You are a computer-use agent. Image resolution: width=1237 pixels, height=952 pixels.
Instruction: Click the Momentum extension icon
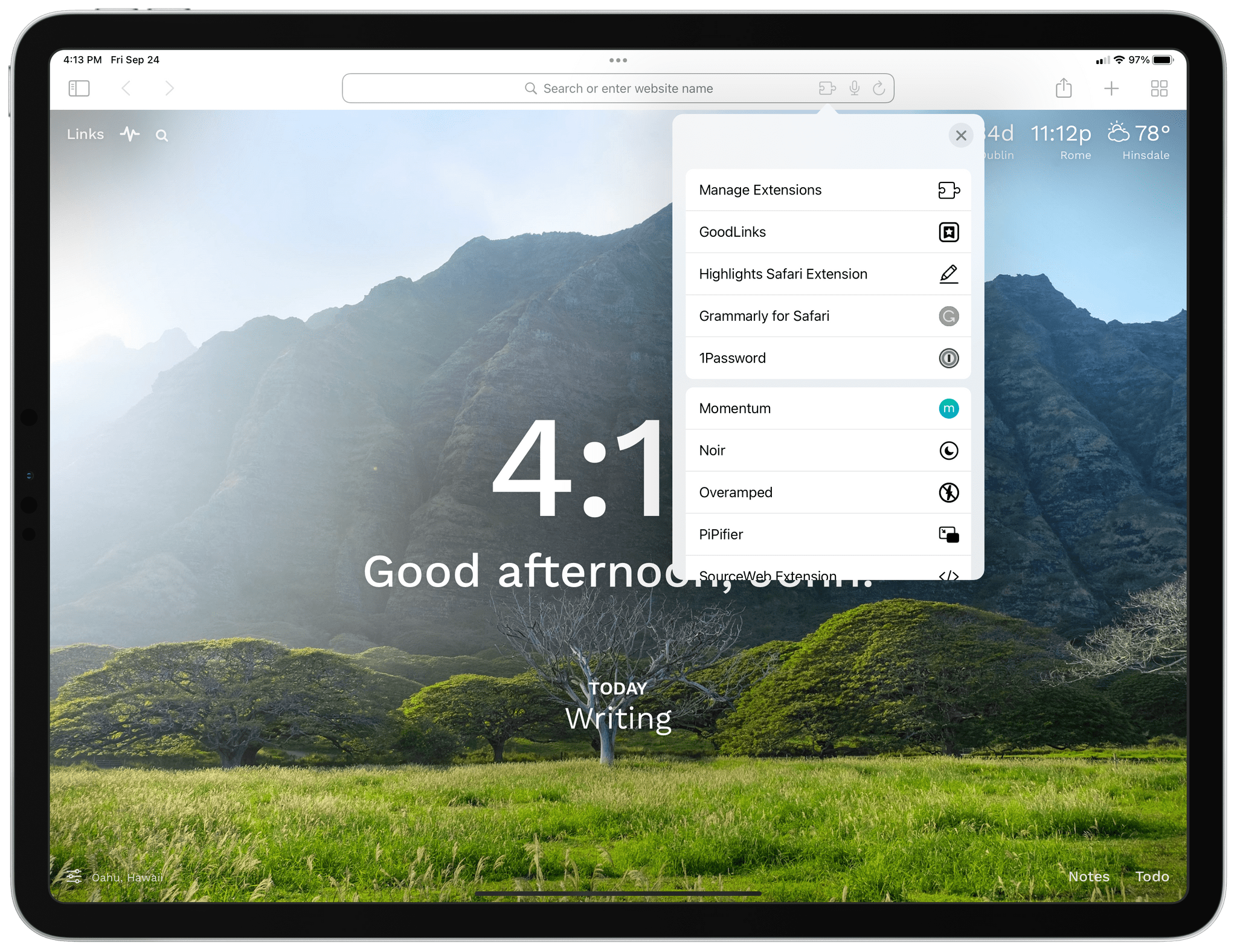click(948, 408)
